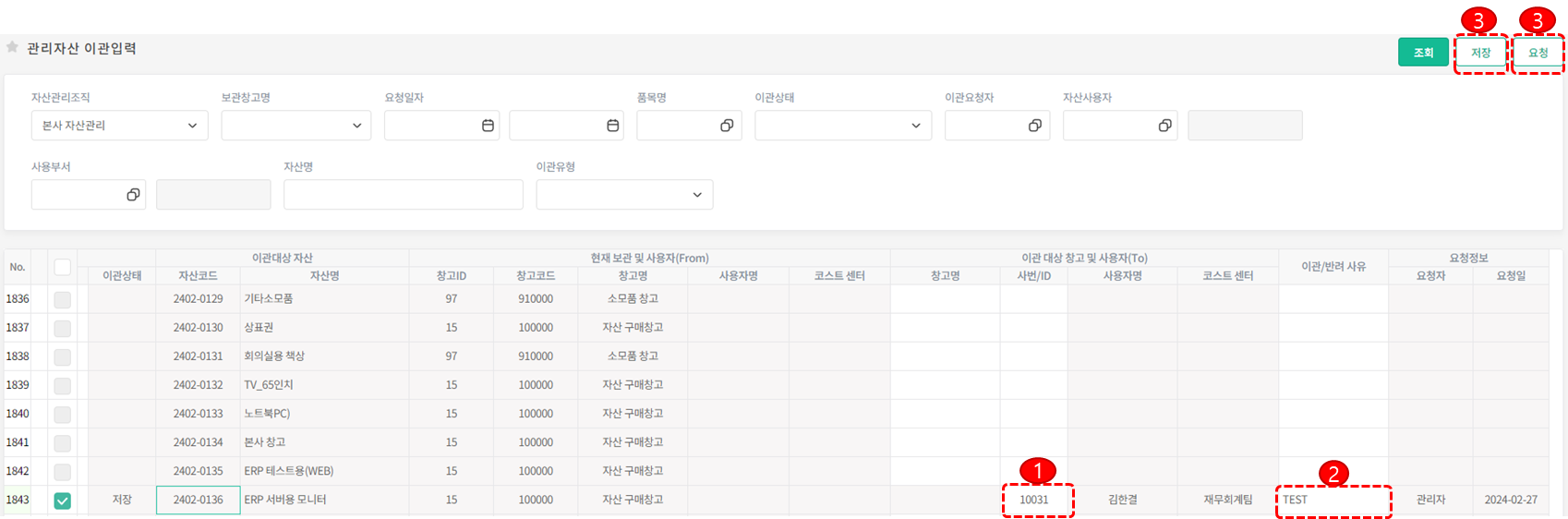Open calendar picker for request end date
This screenshot has width=1568, height=519.
612,126
